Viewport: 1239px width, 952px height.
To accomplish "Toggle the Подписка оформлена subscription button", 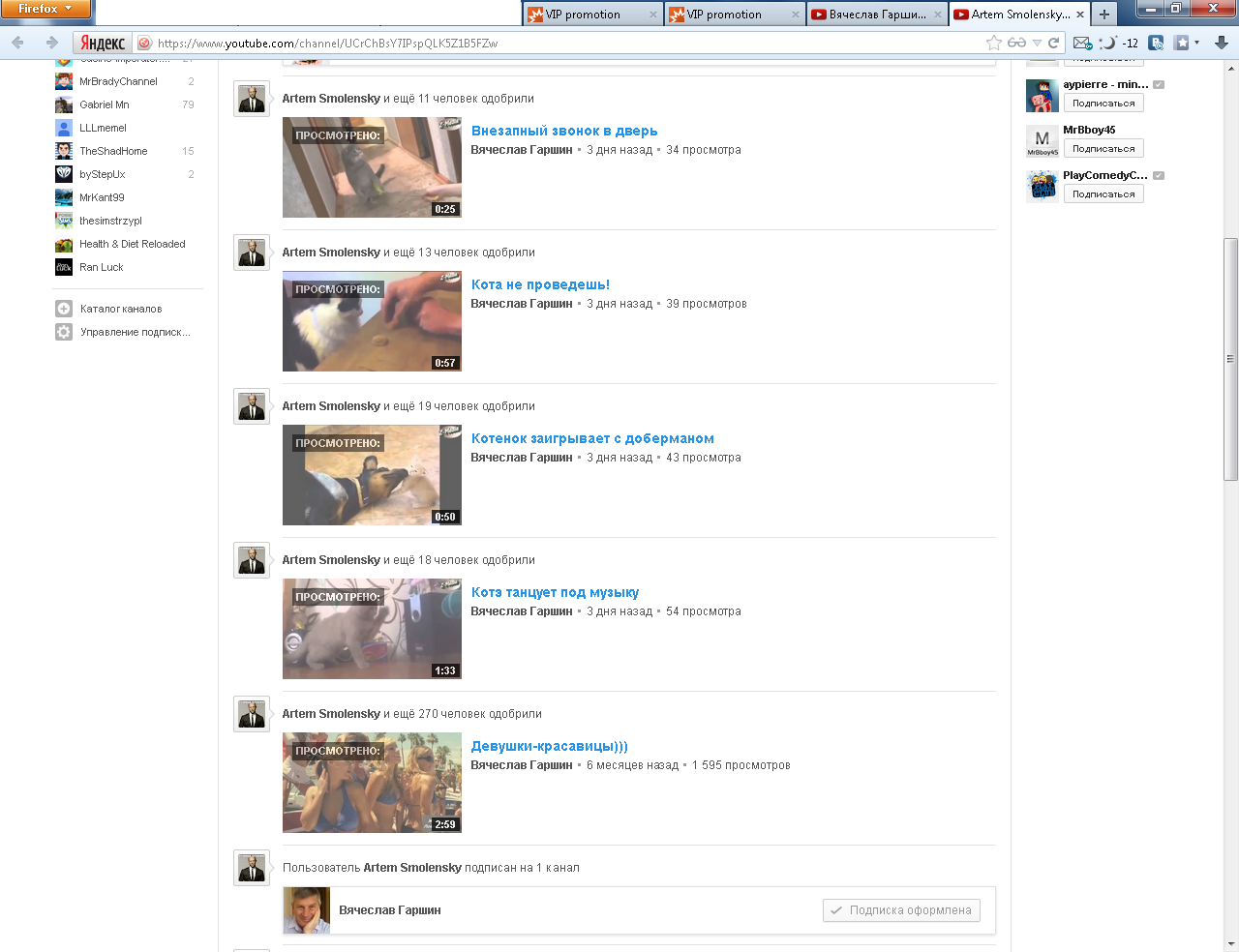I will pyautogui.click(x=901, y=910).
